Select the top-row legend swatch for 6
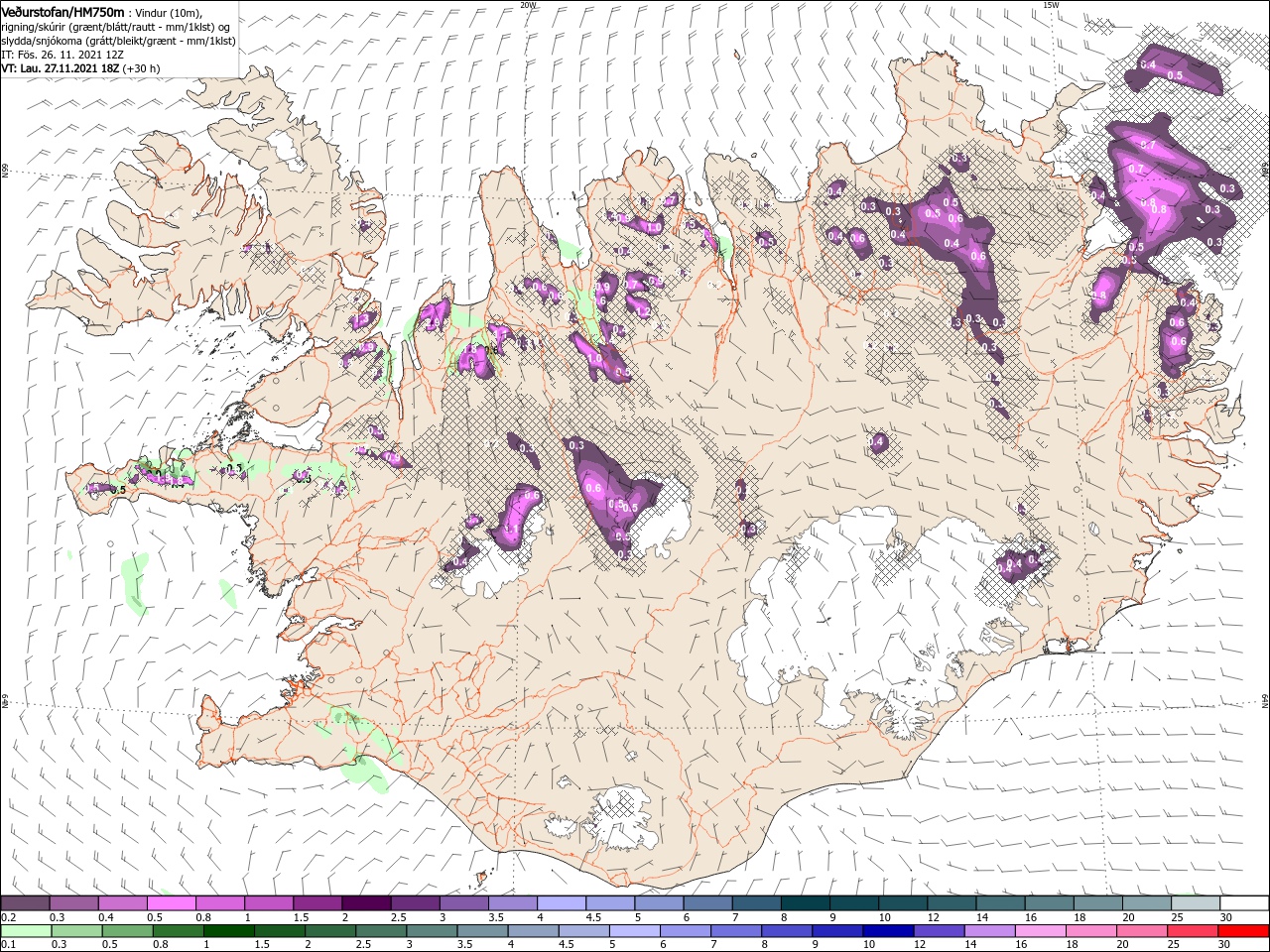 click(x=707, y=903)
